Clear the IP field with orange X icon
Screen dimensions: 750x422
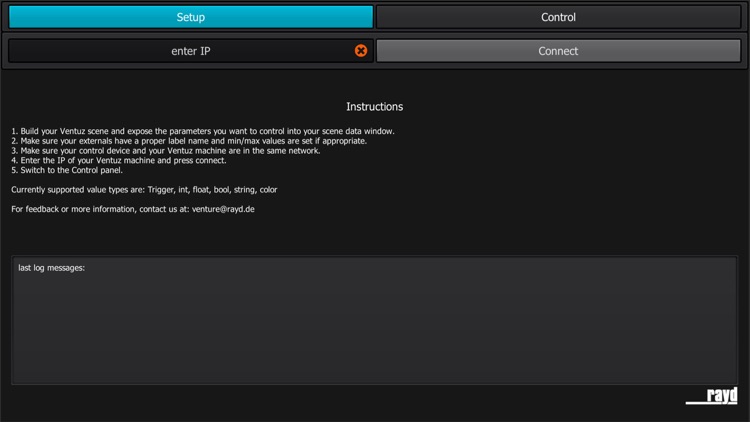click(x=361, y=51)
